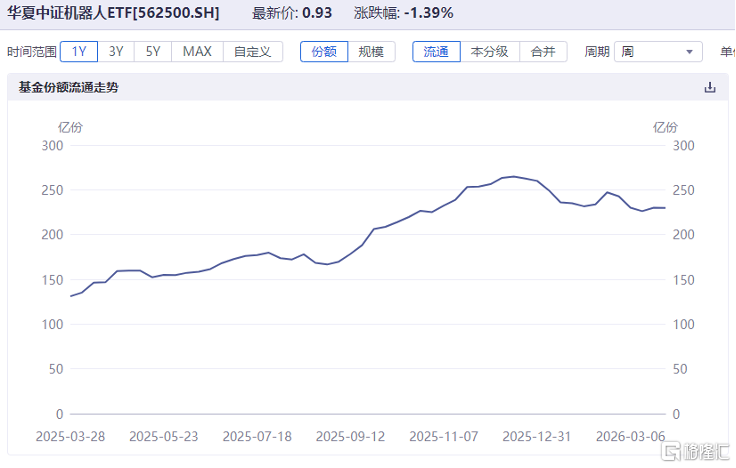
Task: Click the left y-axis label 300
Action: click(x=53, y=146)
